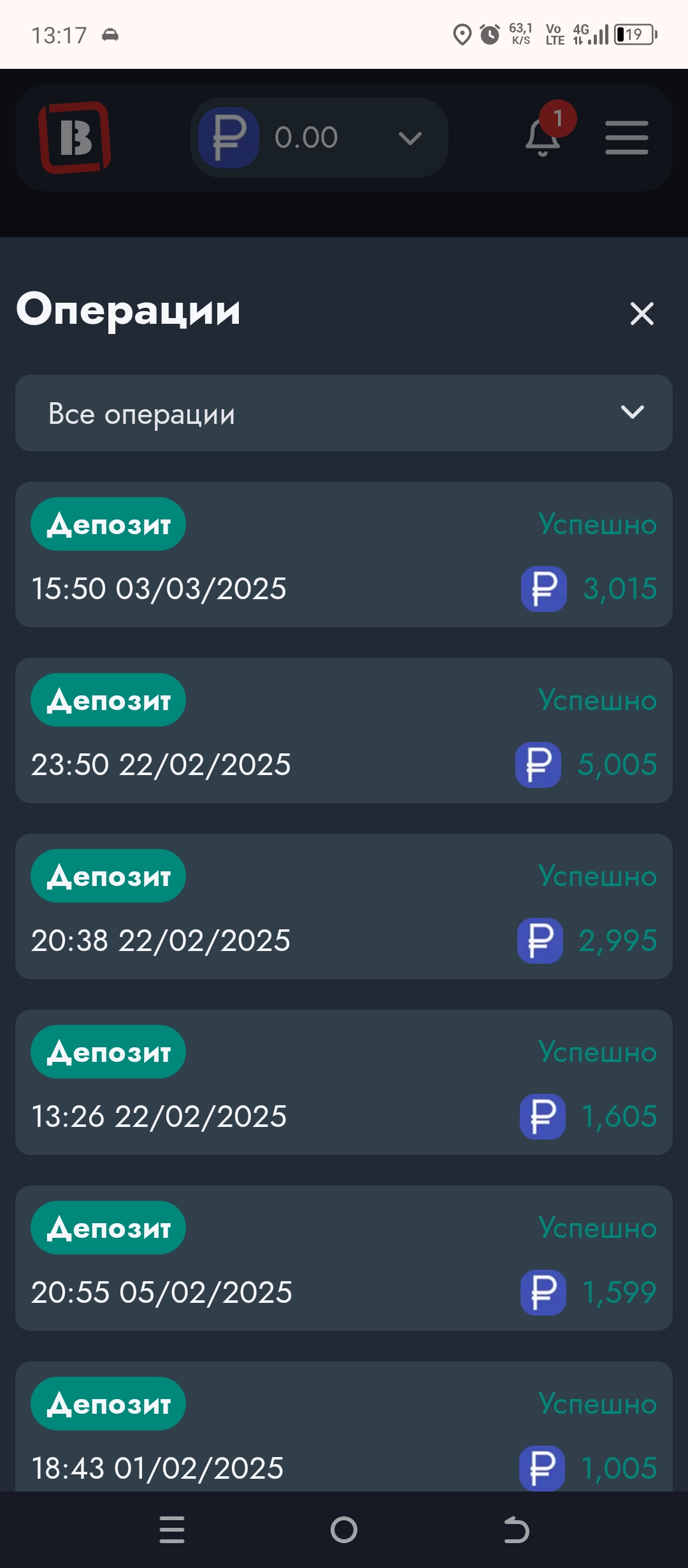This screenshot has width=688, height=1568.
Task: Tap the ruble icon beside 2,995
Action: [x=540, y=941]
